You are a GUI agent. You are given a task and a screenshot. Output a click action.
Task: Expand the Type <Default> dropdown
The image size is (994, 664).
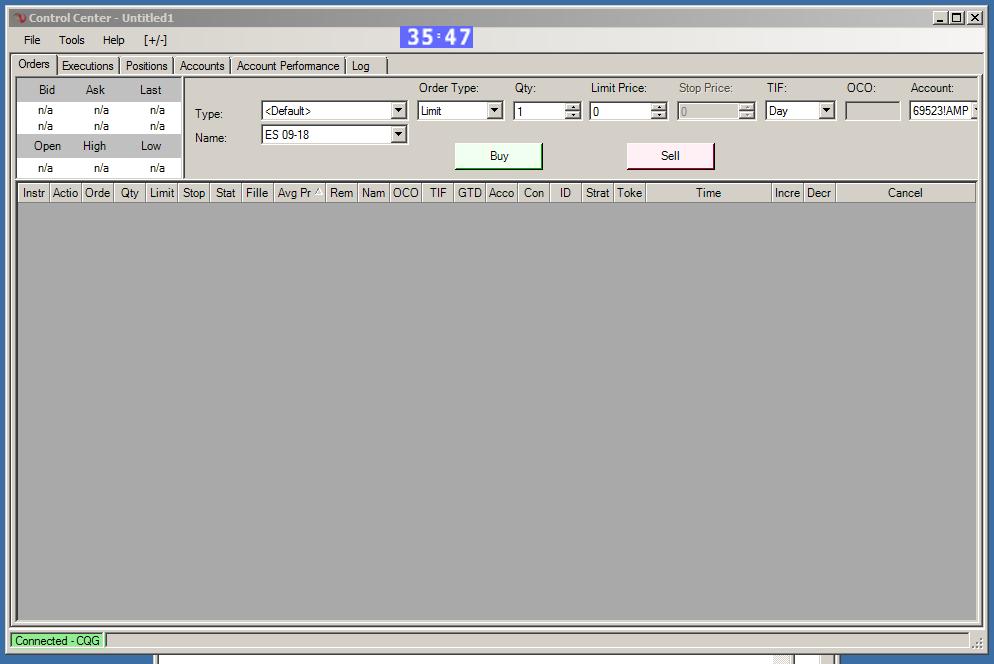398,110
